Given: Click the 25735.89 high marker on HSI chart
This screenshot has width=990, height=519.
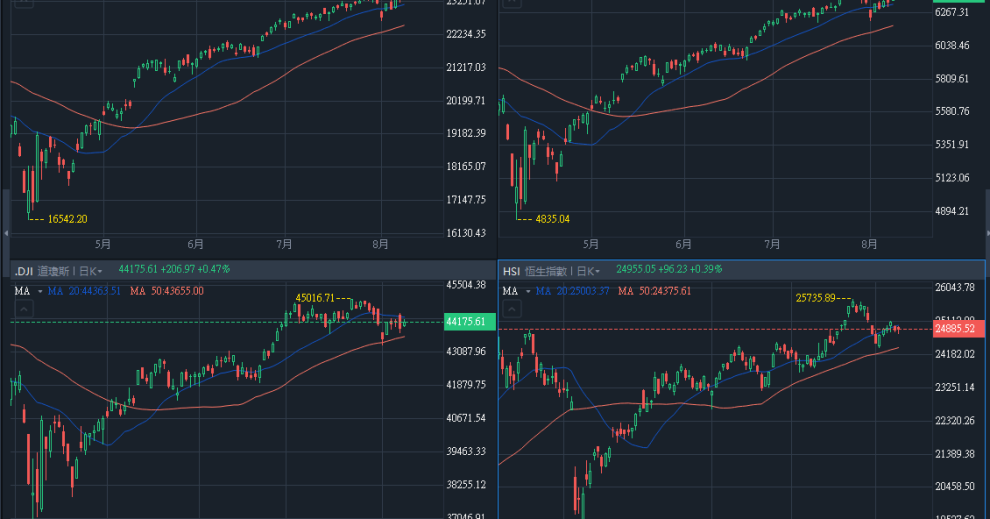Looking at the screenshot, I should (x=817, y=298).
